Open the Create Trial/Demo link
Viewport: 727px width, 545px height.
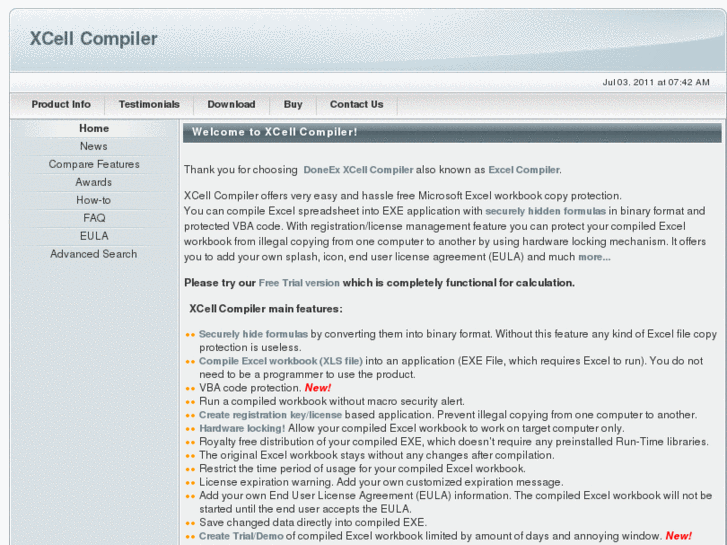pyautogui.click(x=241, y=536)
